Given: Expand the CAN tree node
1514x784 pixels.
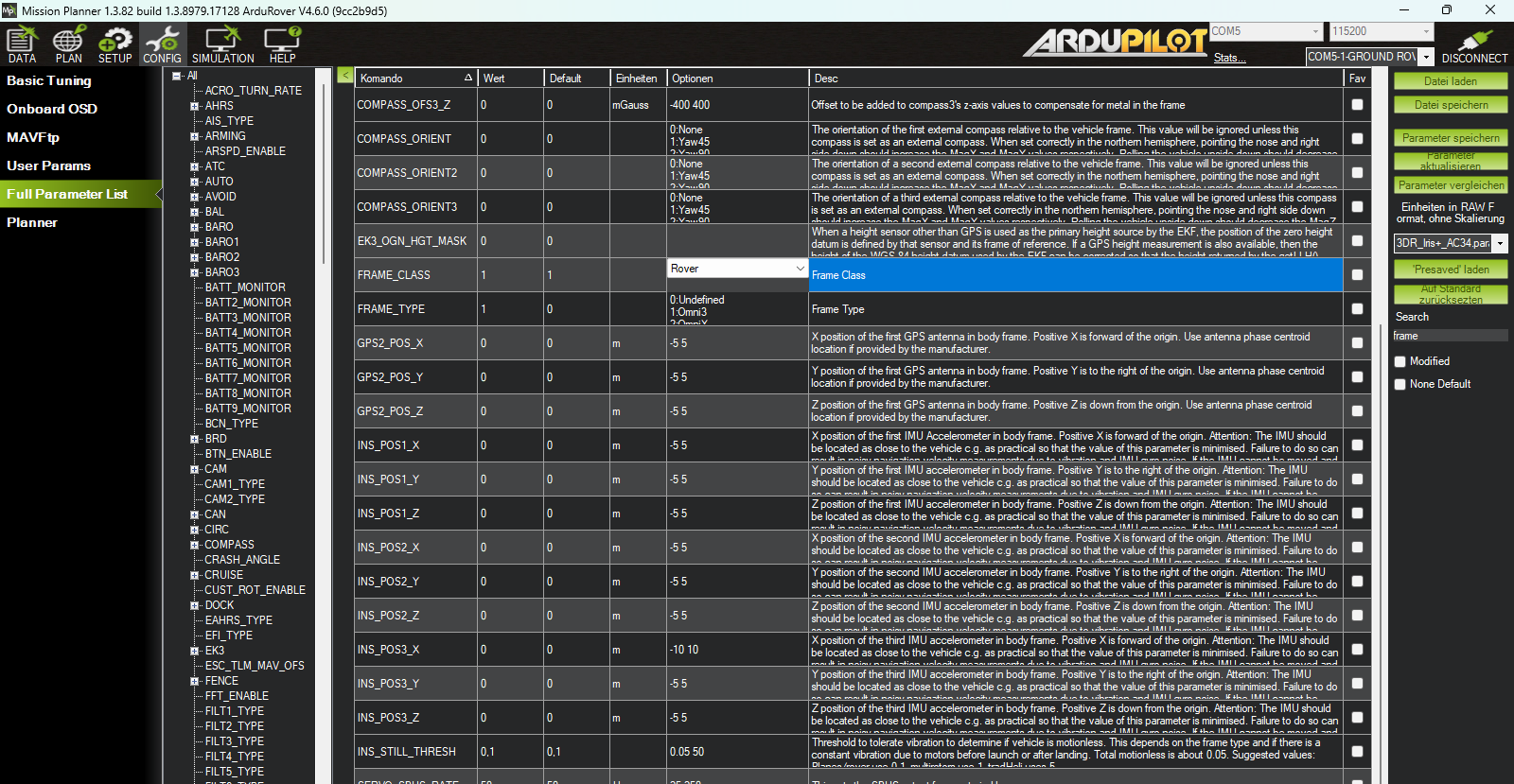Looking at the screenshot, I should coord(194,514).
